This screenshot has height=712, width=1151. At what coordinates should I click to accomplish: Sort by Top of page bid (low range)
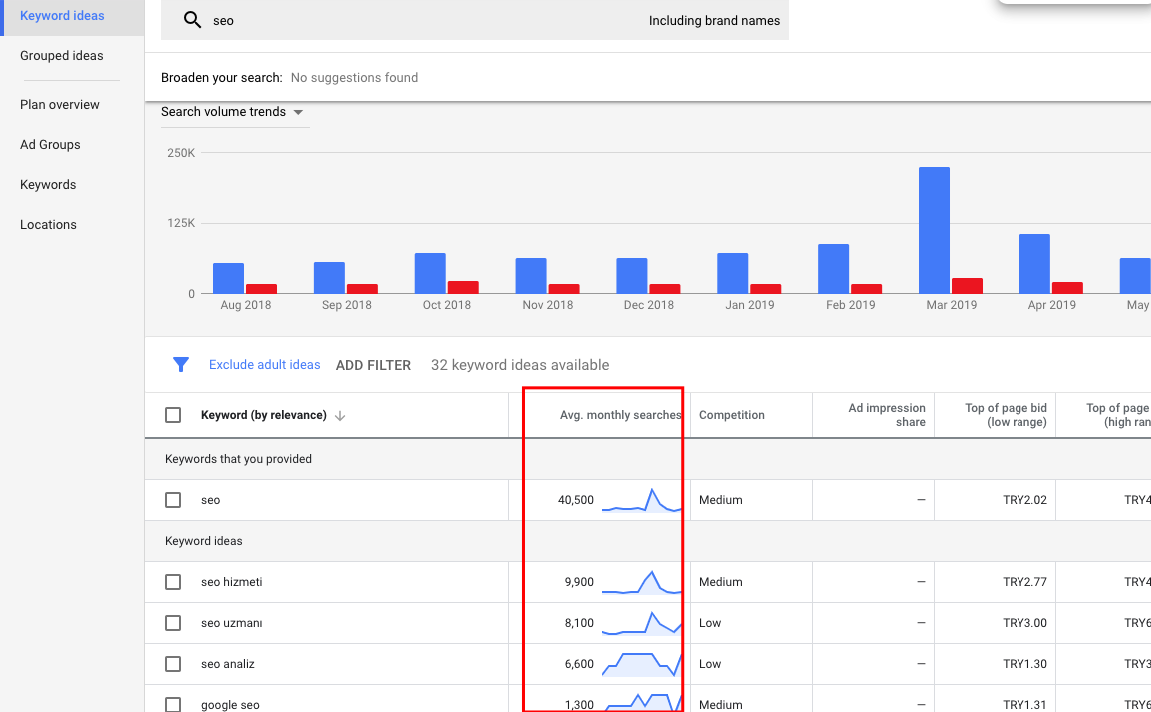pyautogui.click(x=1006, y=415)
